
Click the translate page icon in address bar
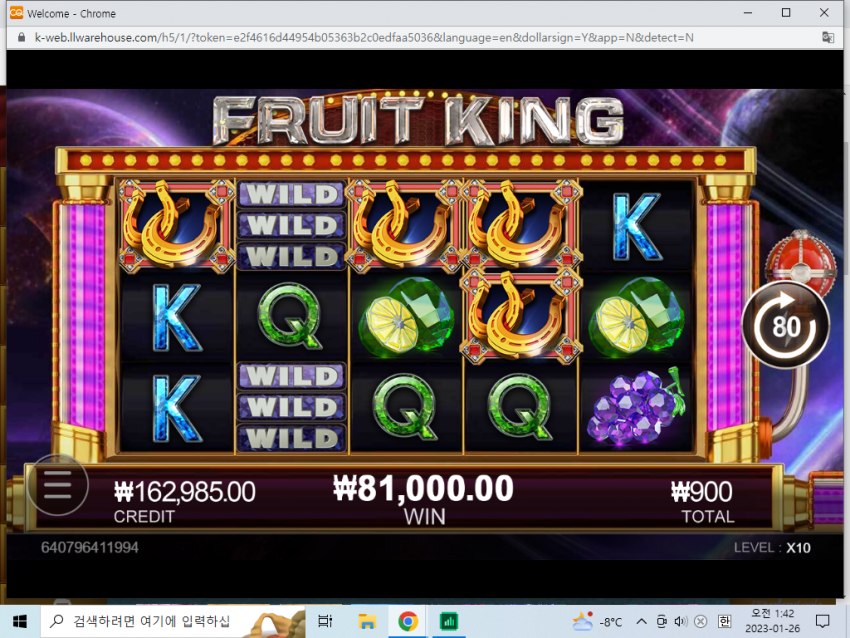point(828,37)
